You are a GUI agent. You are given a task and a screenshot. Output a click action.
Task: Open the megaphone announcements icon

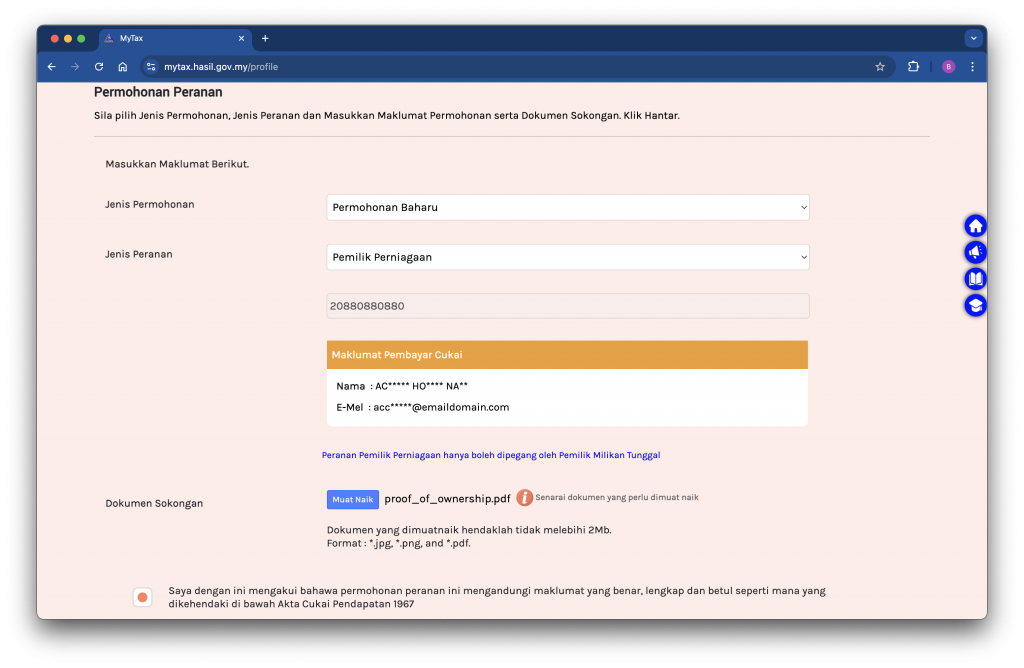(x=975, y=252)
